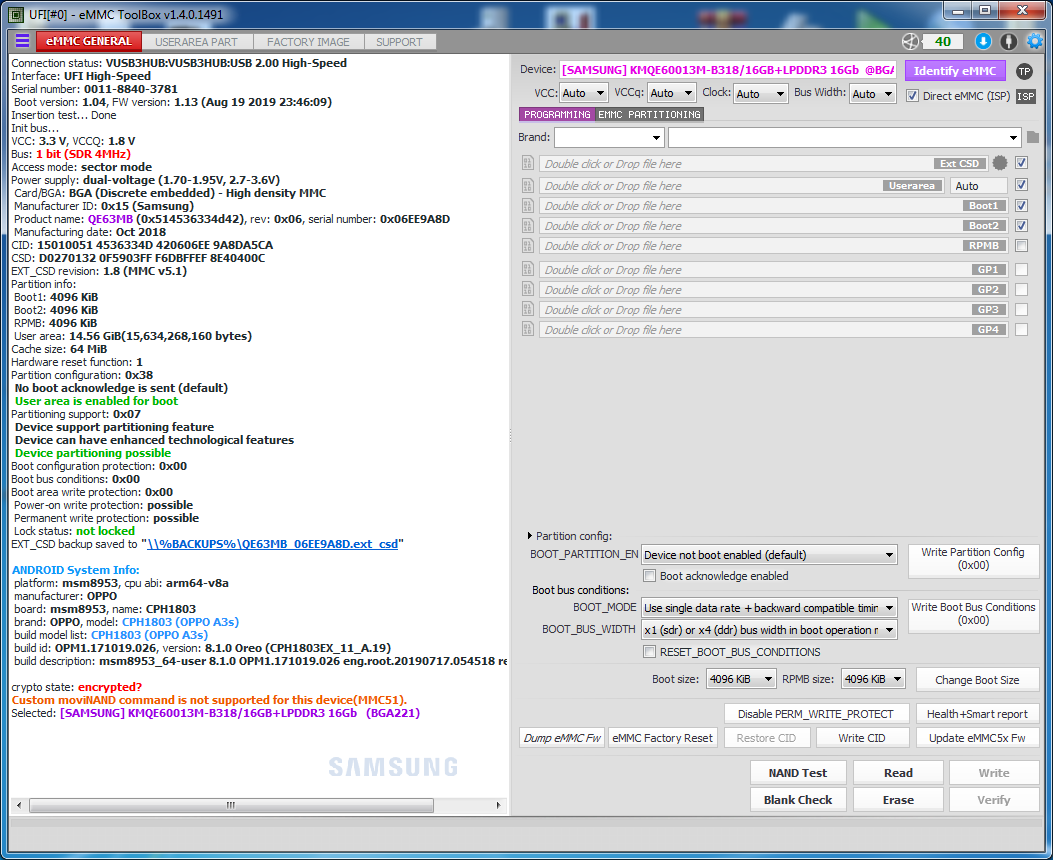Uncheck the Boot1 row checkbox
The image size is (1053, 860).
click(x=1021, y=205)
